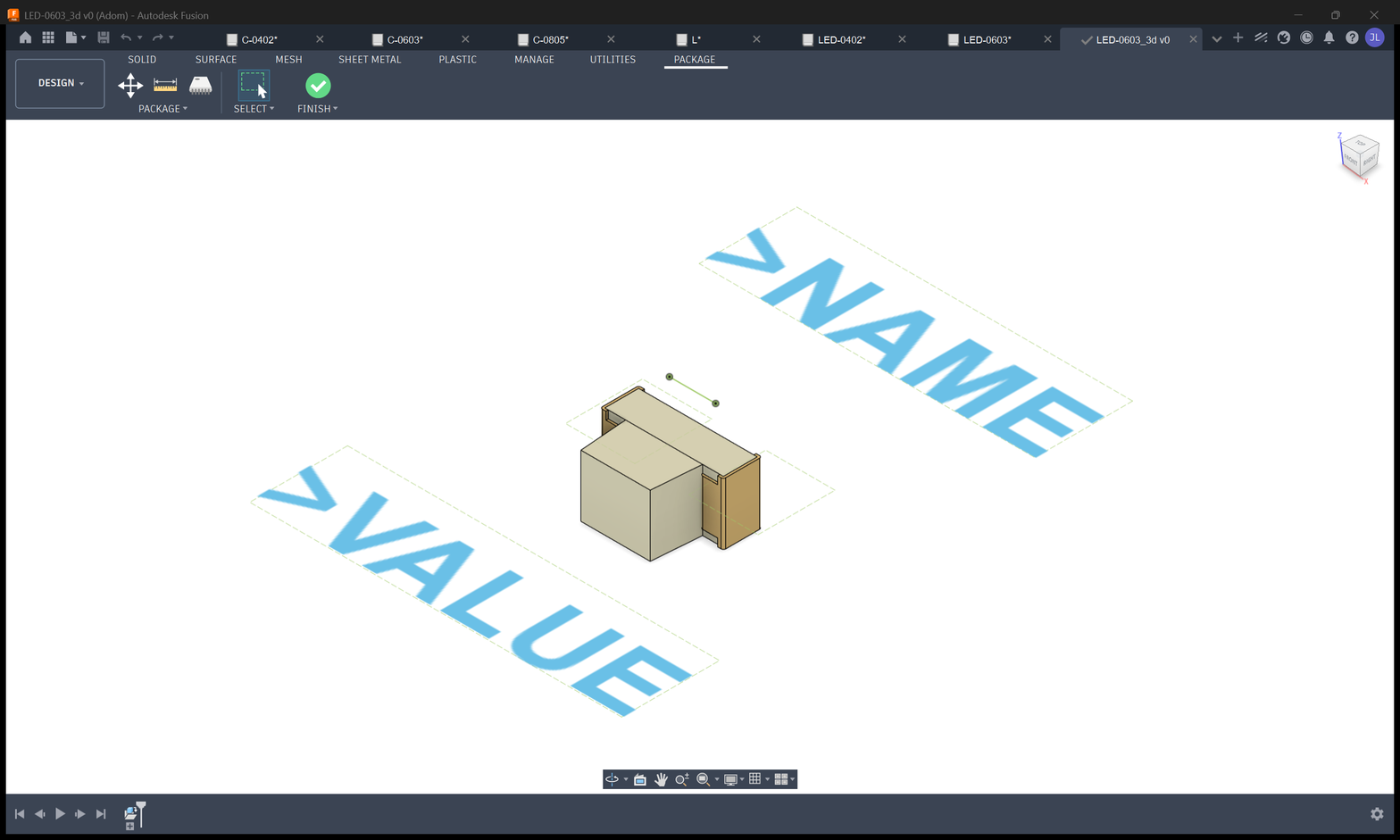Image resolution: width=1400 pixels, height=840 pixels.
Task: Expand the FINISH panel dropdown
Action: (317, 109)
